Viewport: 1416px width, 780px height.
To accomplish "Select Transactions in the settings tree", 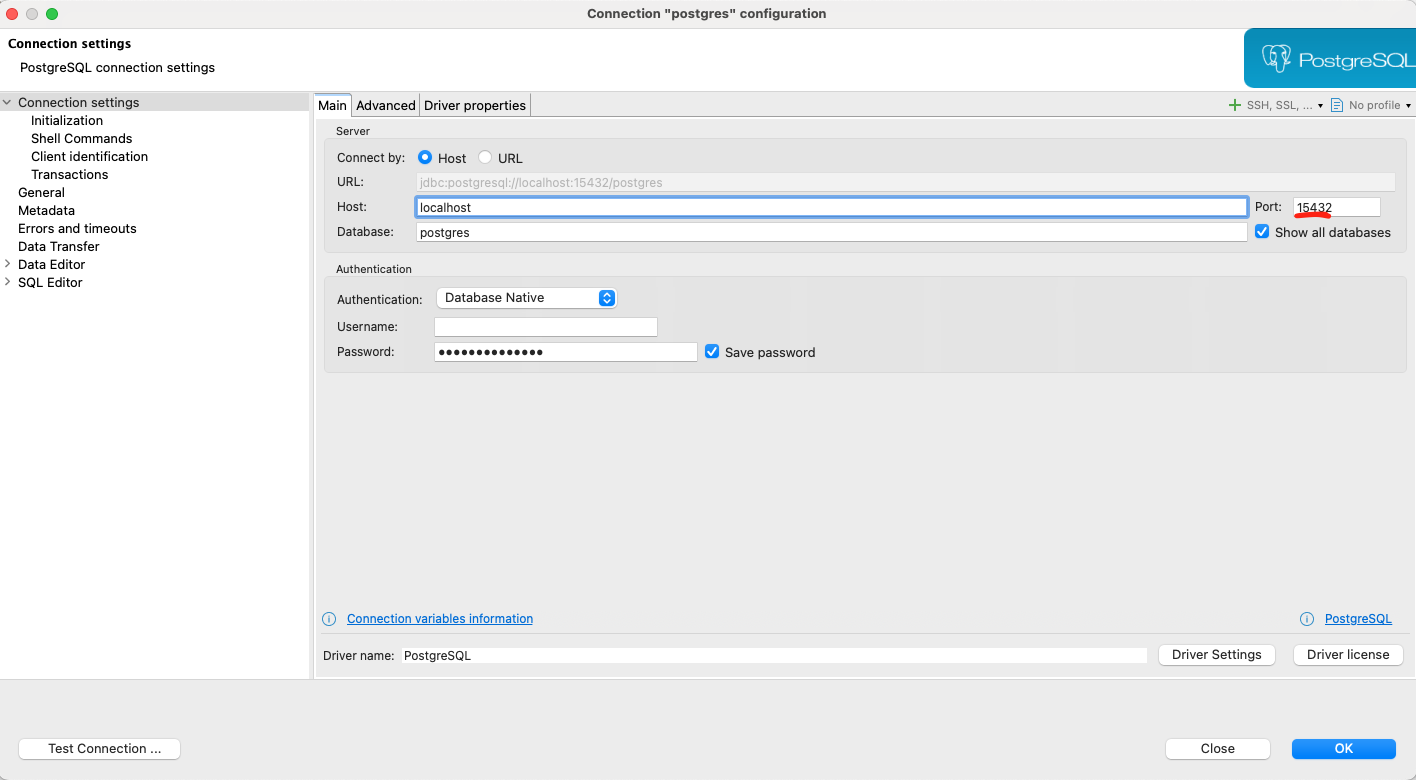I will 70,174.
